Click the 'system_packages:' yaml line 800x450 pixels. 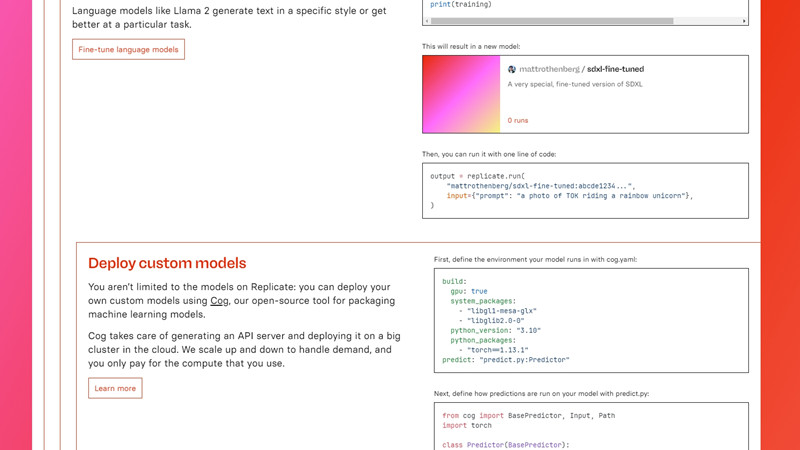click(483, 301)
